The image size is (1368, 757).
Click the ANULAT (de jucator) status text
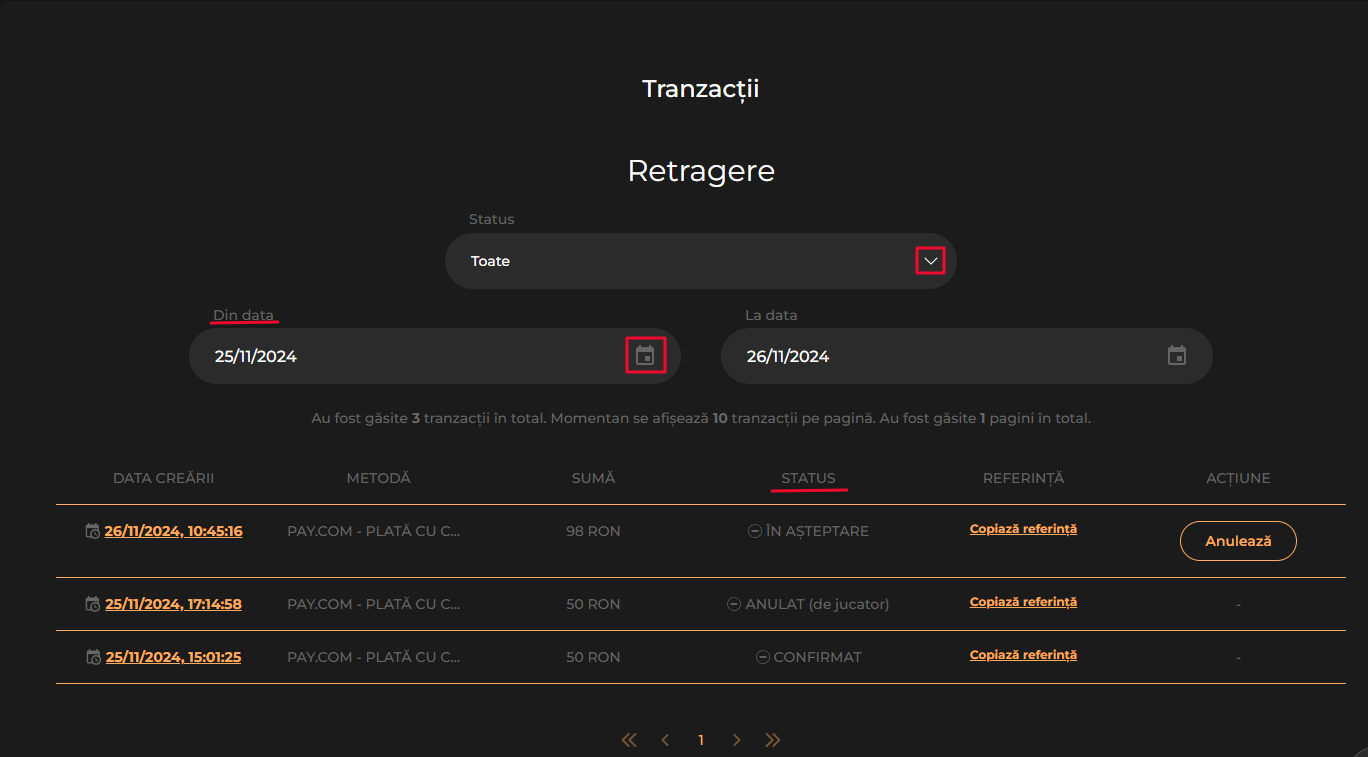pos(817,604)
